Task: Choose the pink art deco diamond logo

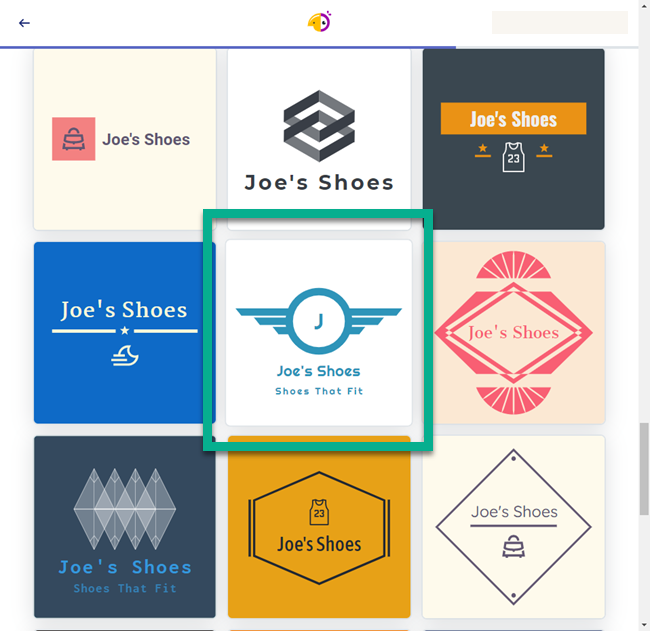Action: click(x=513, y=333)
